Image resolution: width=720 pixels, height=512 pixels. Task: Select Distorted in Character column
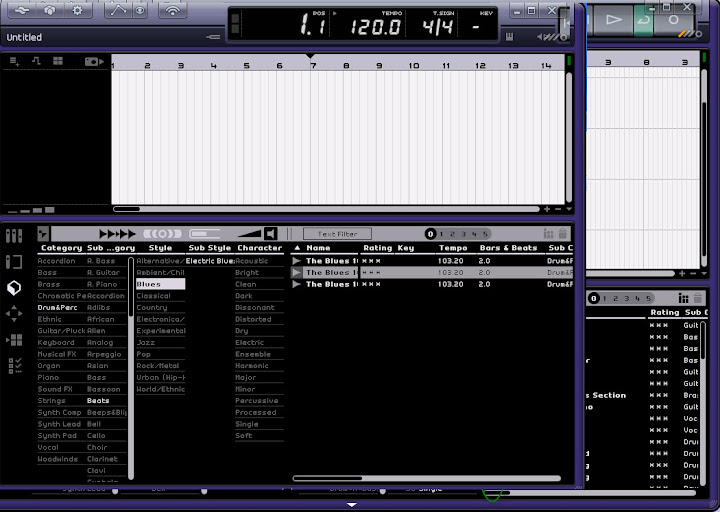coord(253,319)
